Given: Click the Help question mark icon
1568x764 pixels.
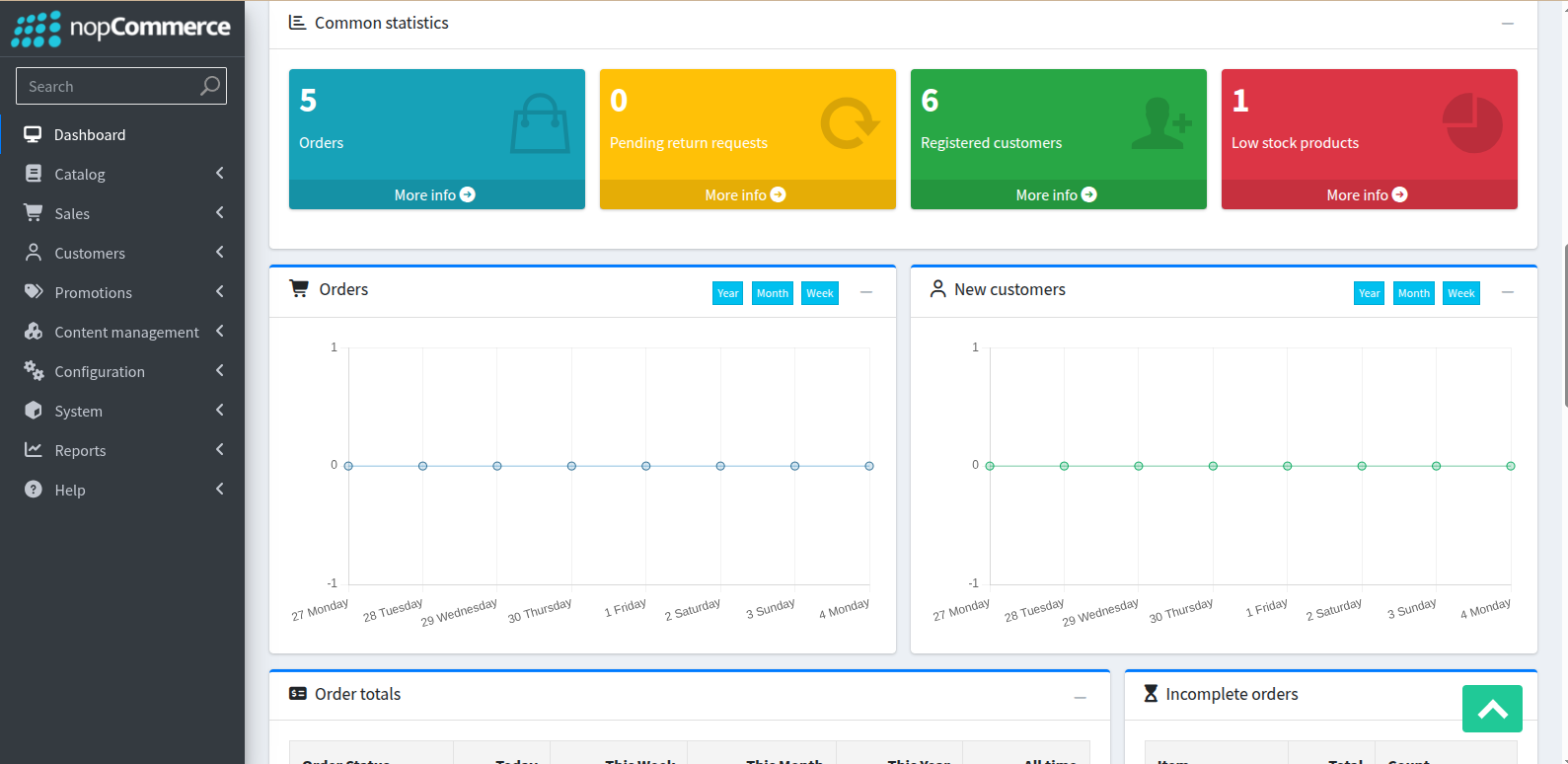Looking at the screenshot, I should (x=34, y=489).
